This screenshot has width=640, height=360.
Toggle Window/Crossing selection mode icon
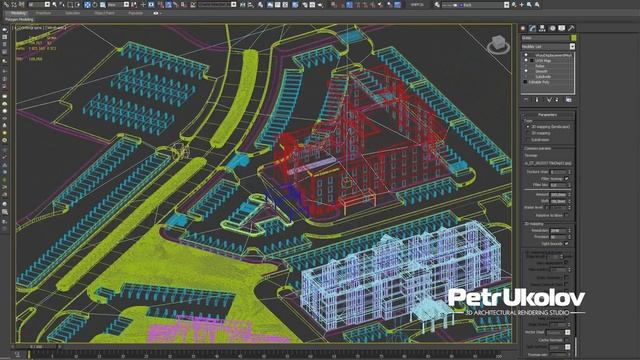[x=78, y=4]
